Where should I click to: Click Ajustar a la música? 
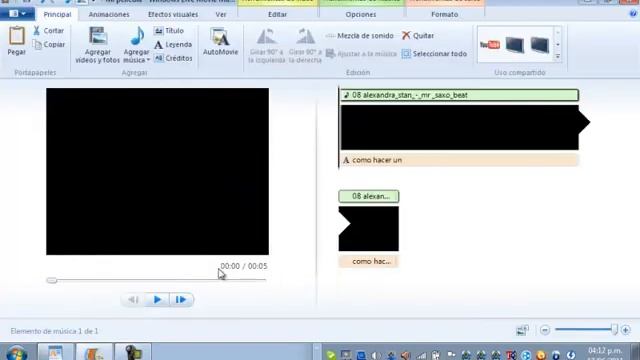[361, 53]
